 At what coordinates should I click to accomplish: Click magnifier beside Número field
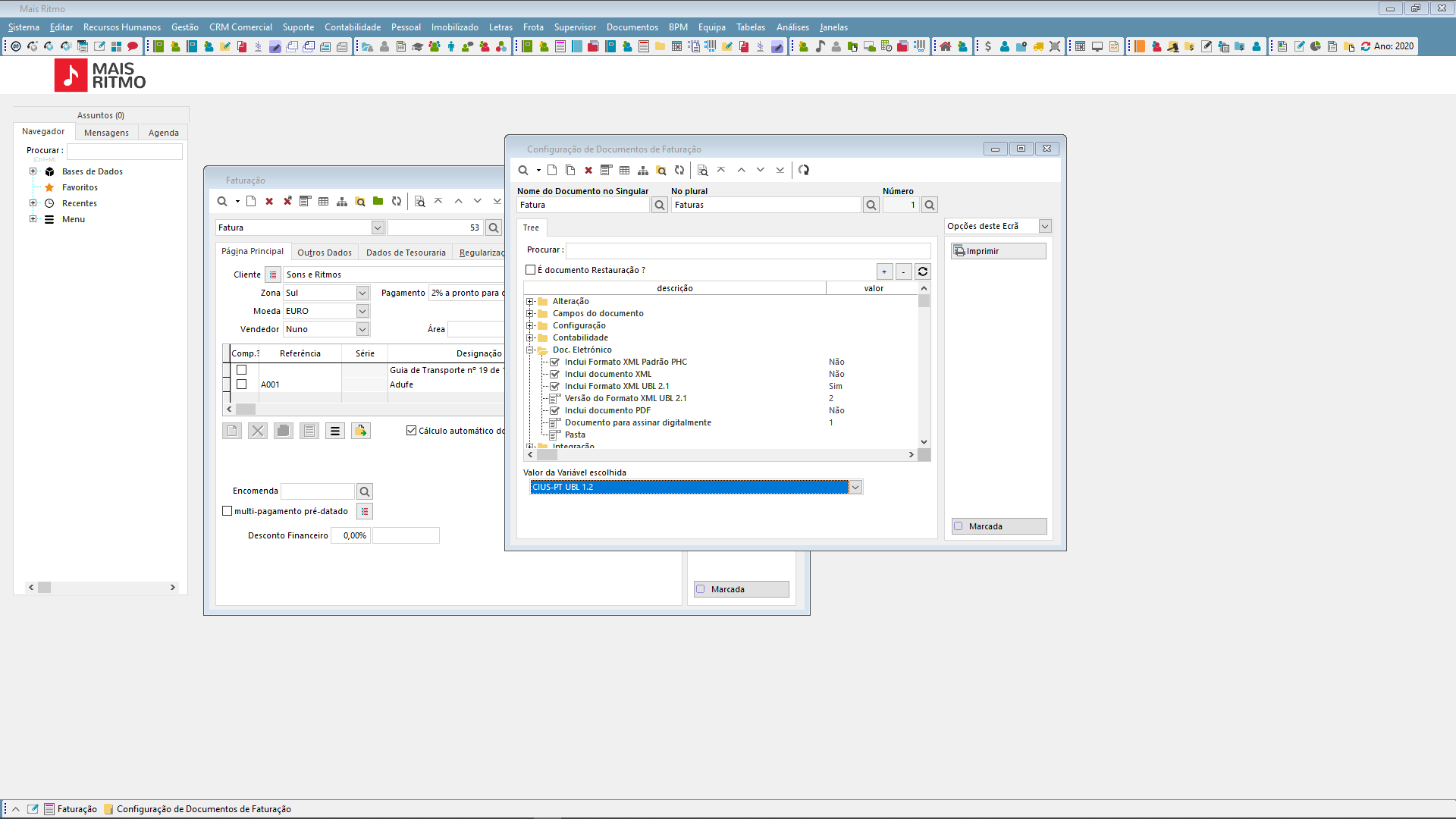pyautogui.click(x=930, y=205)
